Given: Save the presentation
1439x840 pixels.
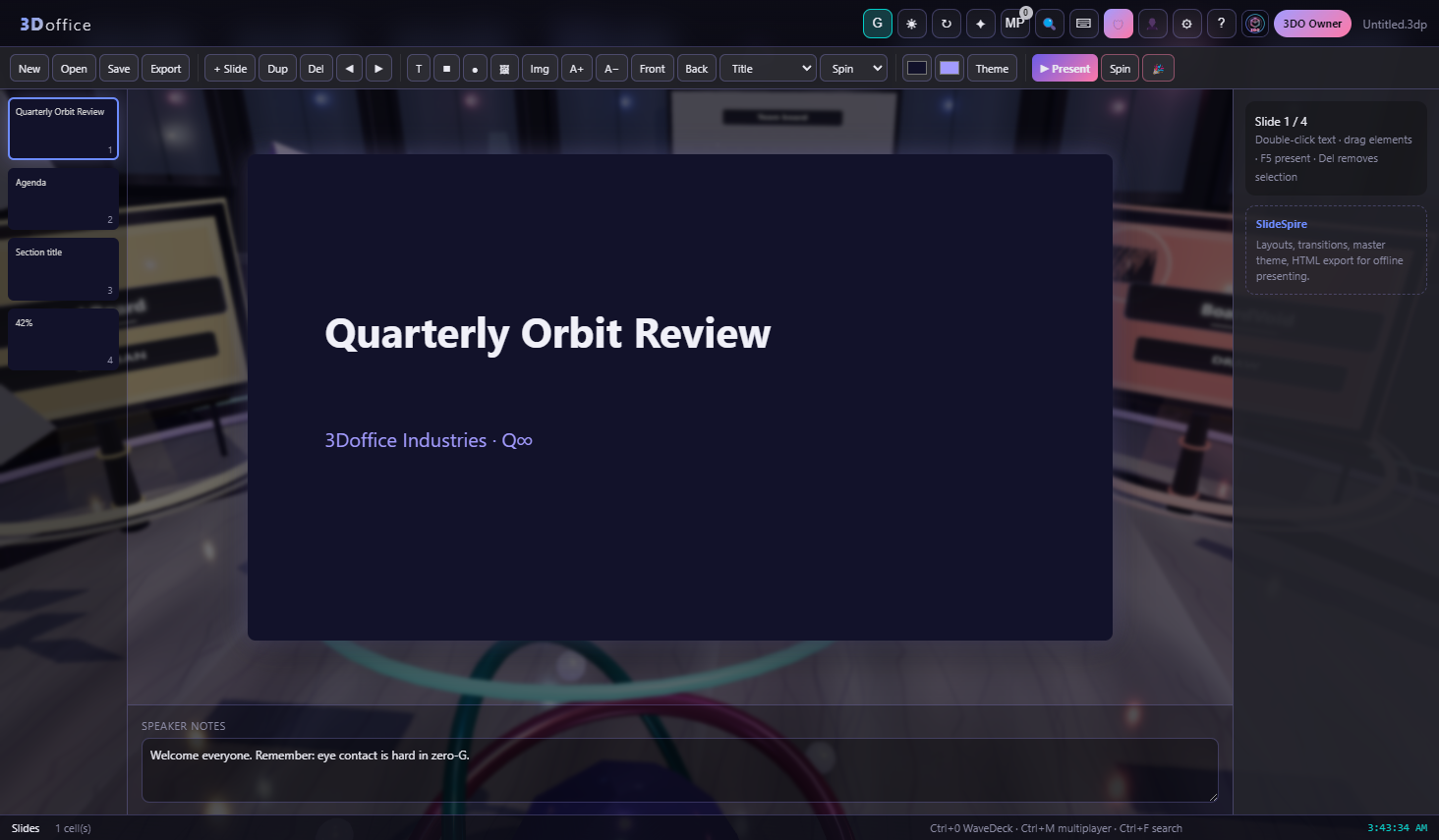Looking at the screenshot, I should pyautogui.click(x=119, y=69).
